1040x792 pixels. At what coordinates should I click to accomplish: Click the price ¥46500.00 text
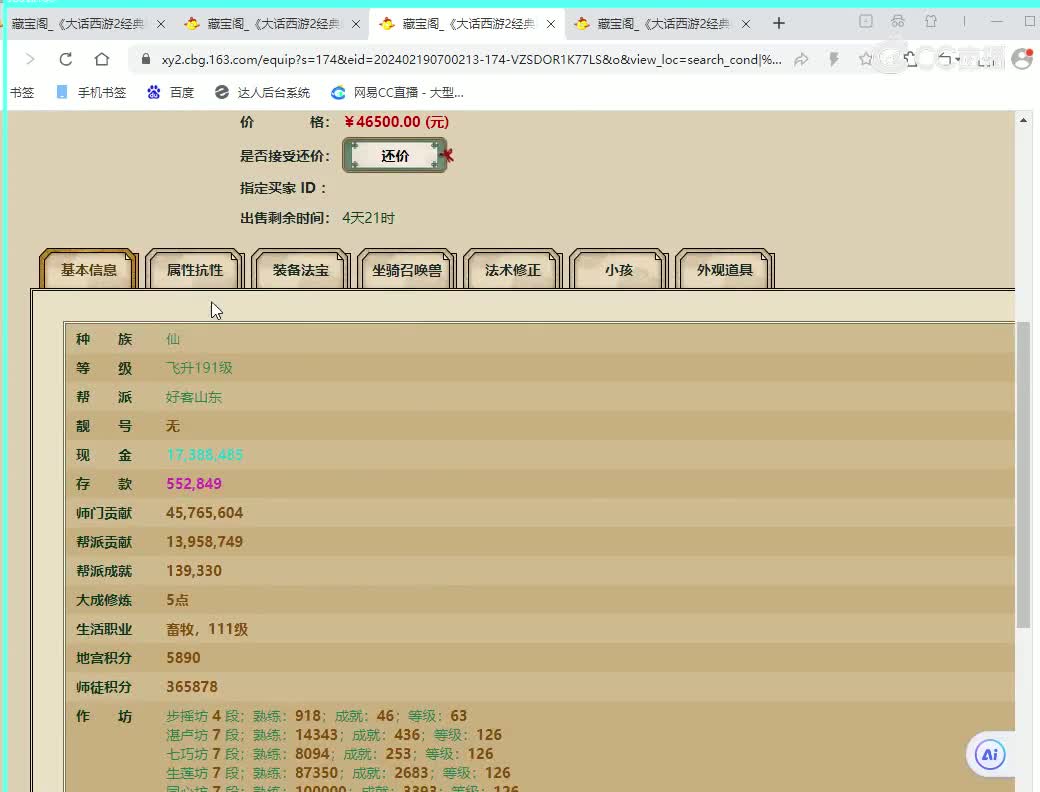[x=397, y=121]
